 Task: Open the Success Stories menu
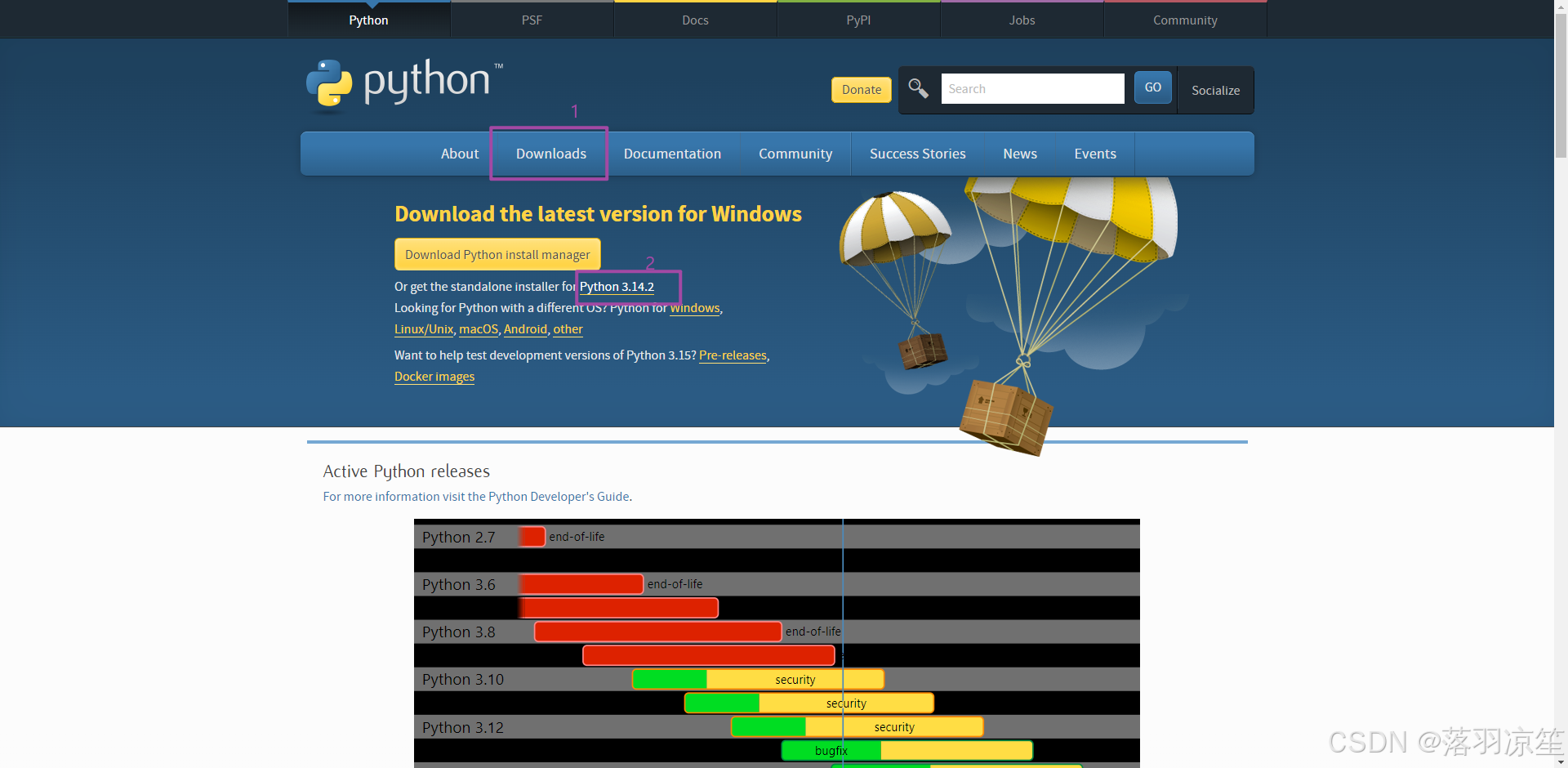(x=917, y=153)
